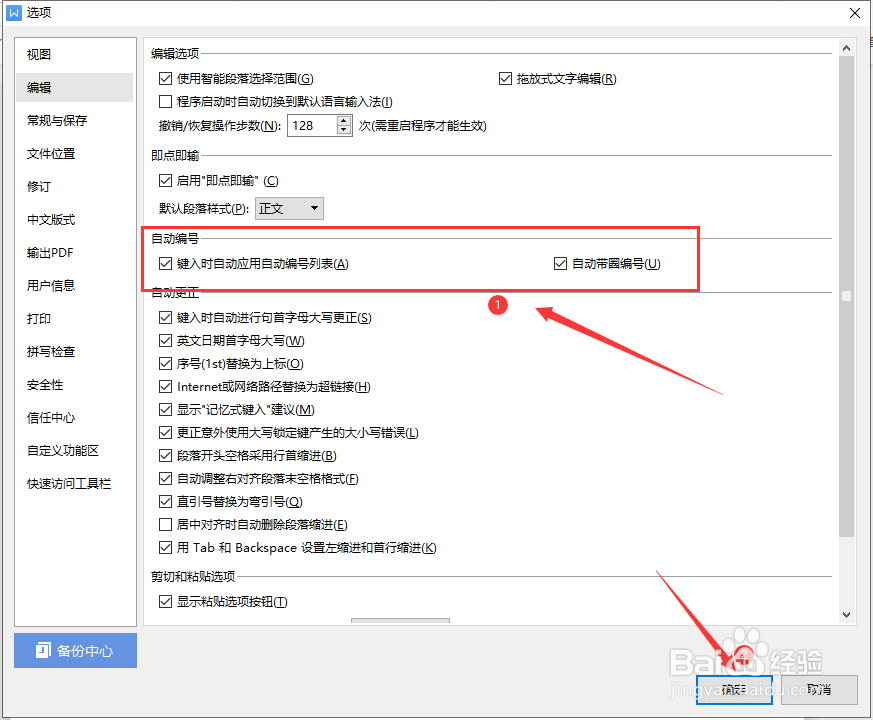The image size is (873, 720).
Task: Toggle 使用智能段落选择范围 checkbox
Action: coord(165,79)
